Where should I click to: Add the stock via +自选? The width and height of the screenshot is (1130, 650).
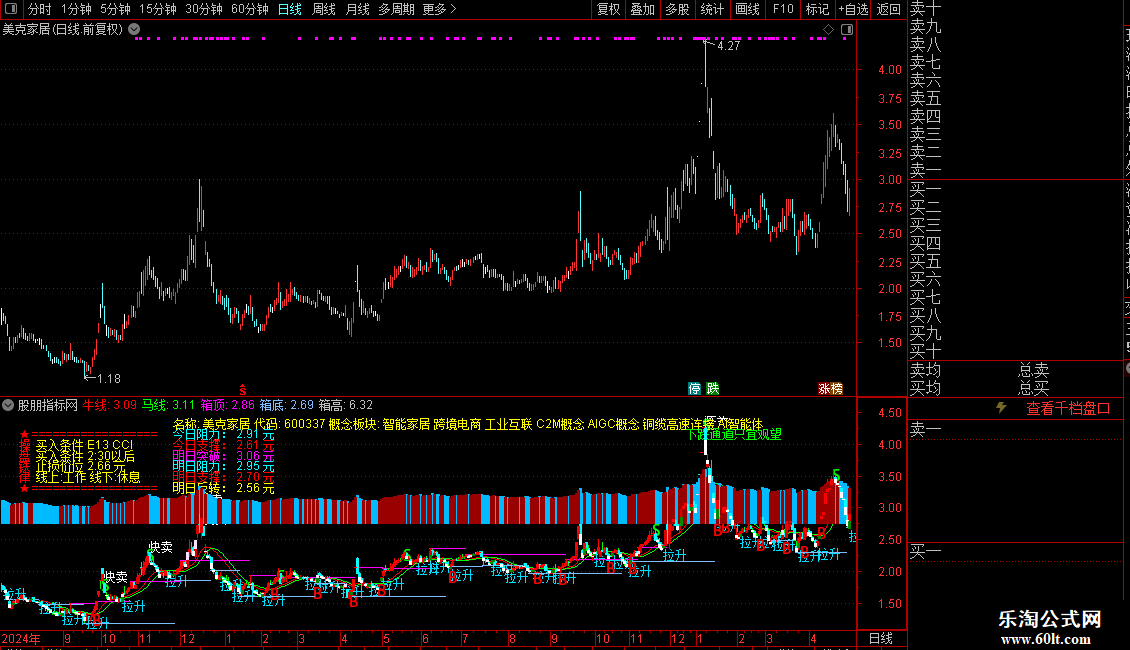[x=854, y=9]
